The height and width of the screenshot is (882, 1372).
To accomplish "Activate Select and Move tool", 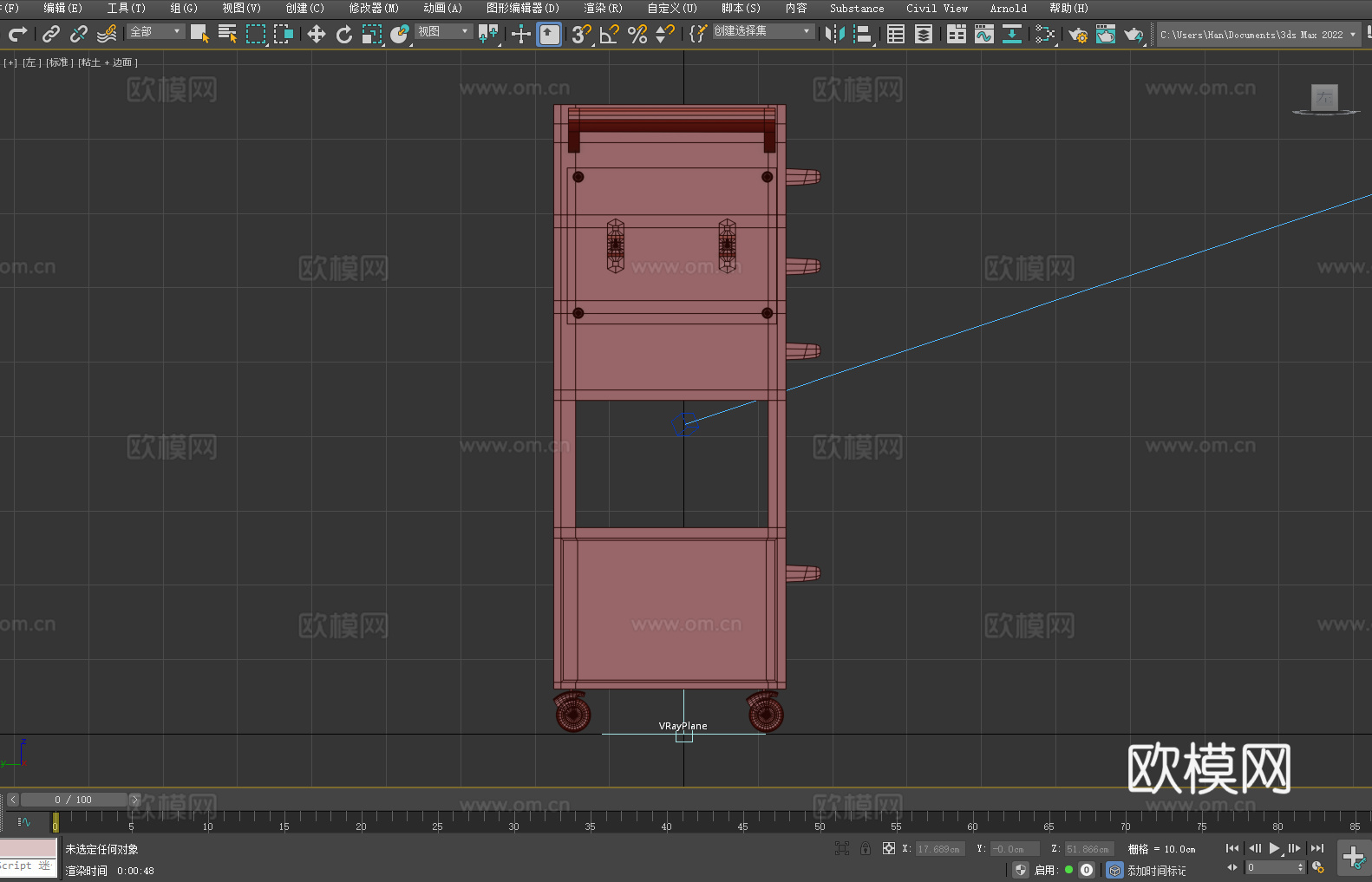I will tap(317, 34).
